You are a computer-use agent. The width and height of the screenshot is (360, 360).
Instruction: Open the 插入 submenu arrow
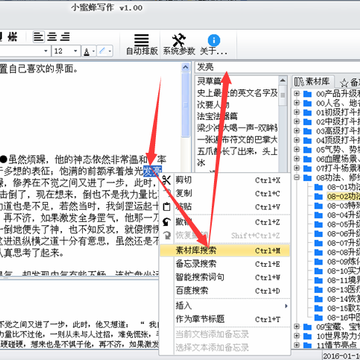click(286, 306)
